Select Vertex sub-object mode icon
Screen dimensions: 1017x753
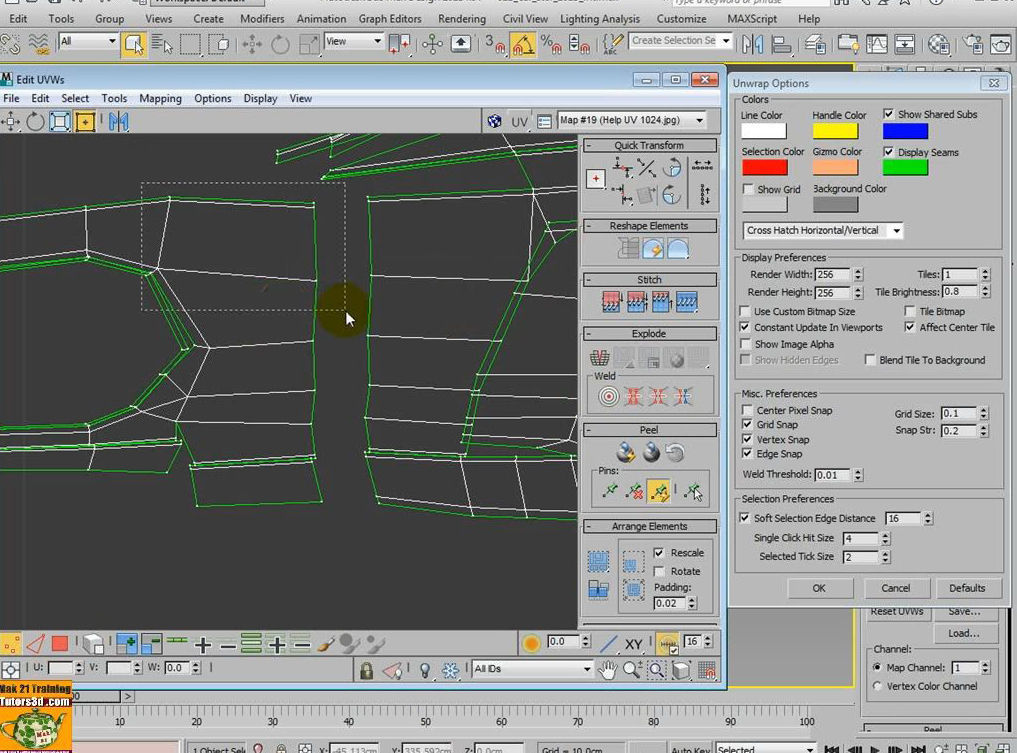click(x=11, y=643)
